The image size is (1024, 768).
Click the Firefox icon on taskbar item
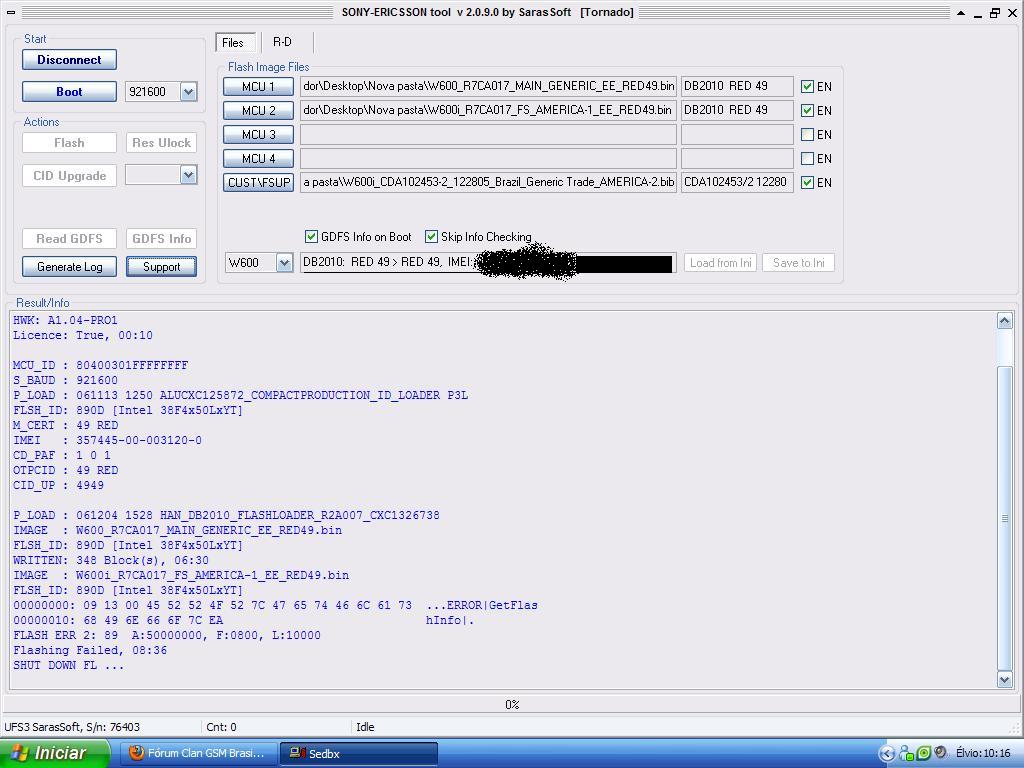(x=136, y=753)
